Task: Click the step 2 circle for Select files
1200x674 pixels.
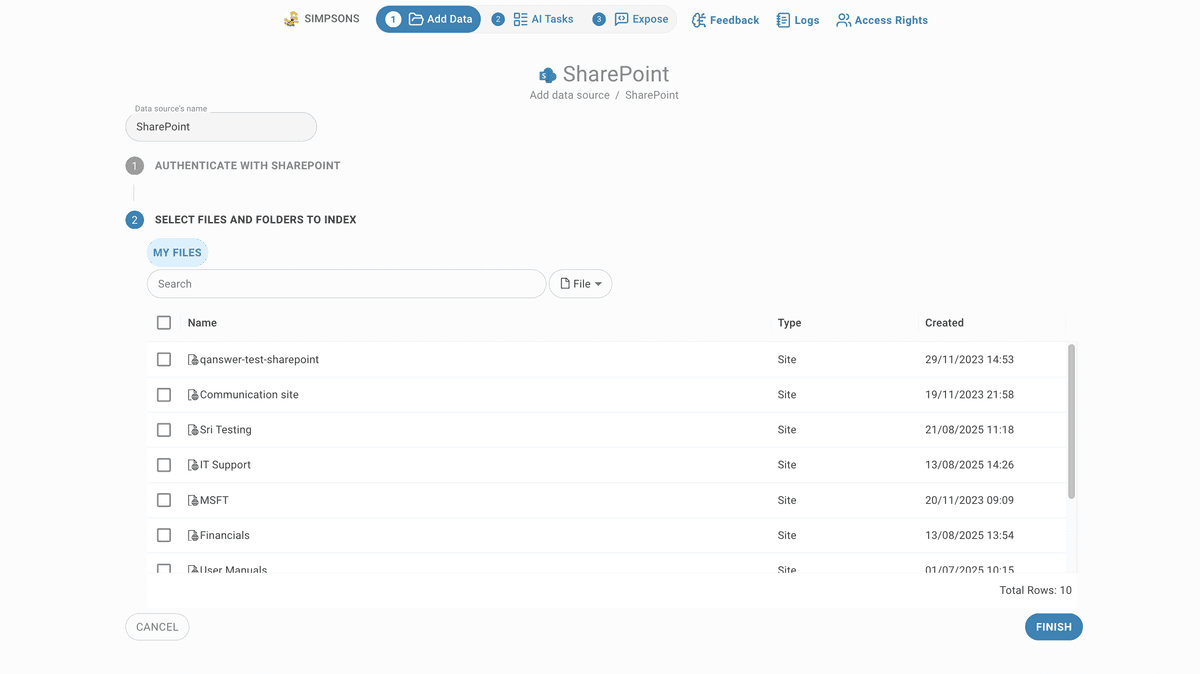Action: [135, 220]
